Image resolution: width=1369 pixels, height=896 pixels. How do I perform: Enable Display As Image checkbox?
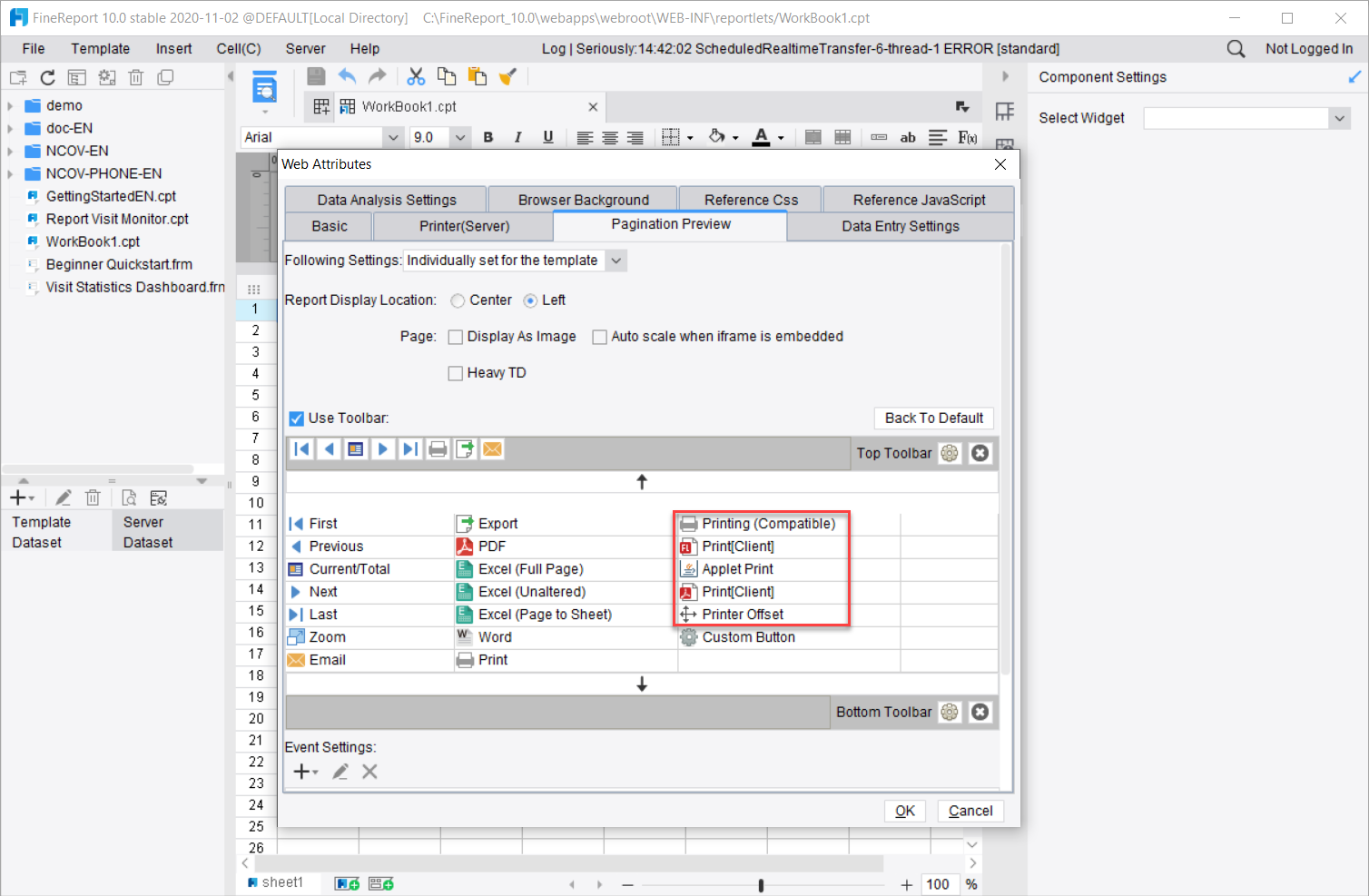(456, 337)
